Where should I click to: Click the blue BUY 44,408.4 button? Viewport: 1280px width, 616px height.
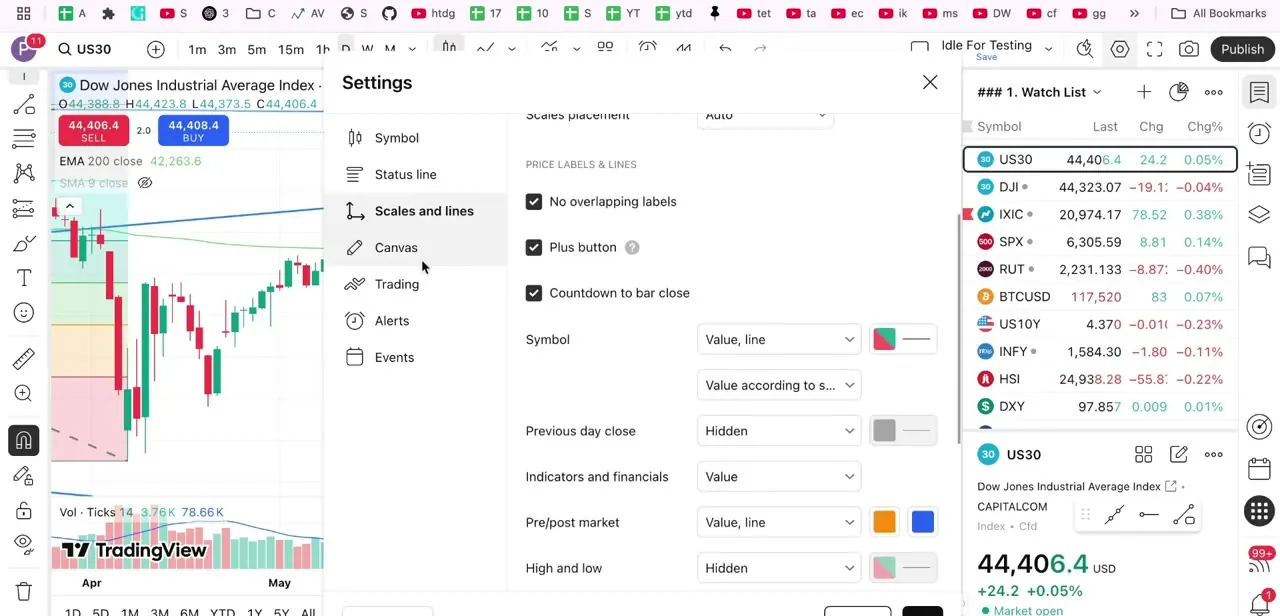click(x=193, y=131)
